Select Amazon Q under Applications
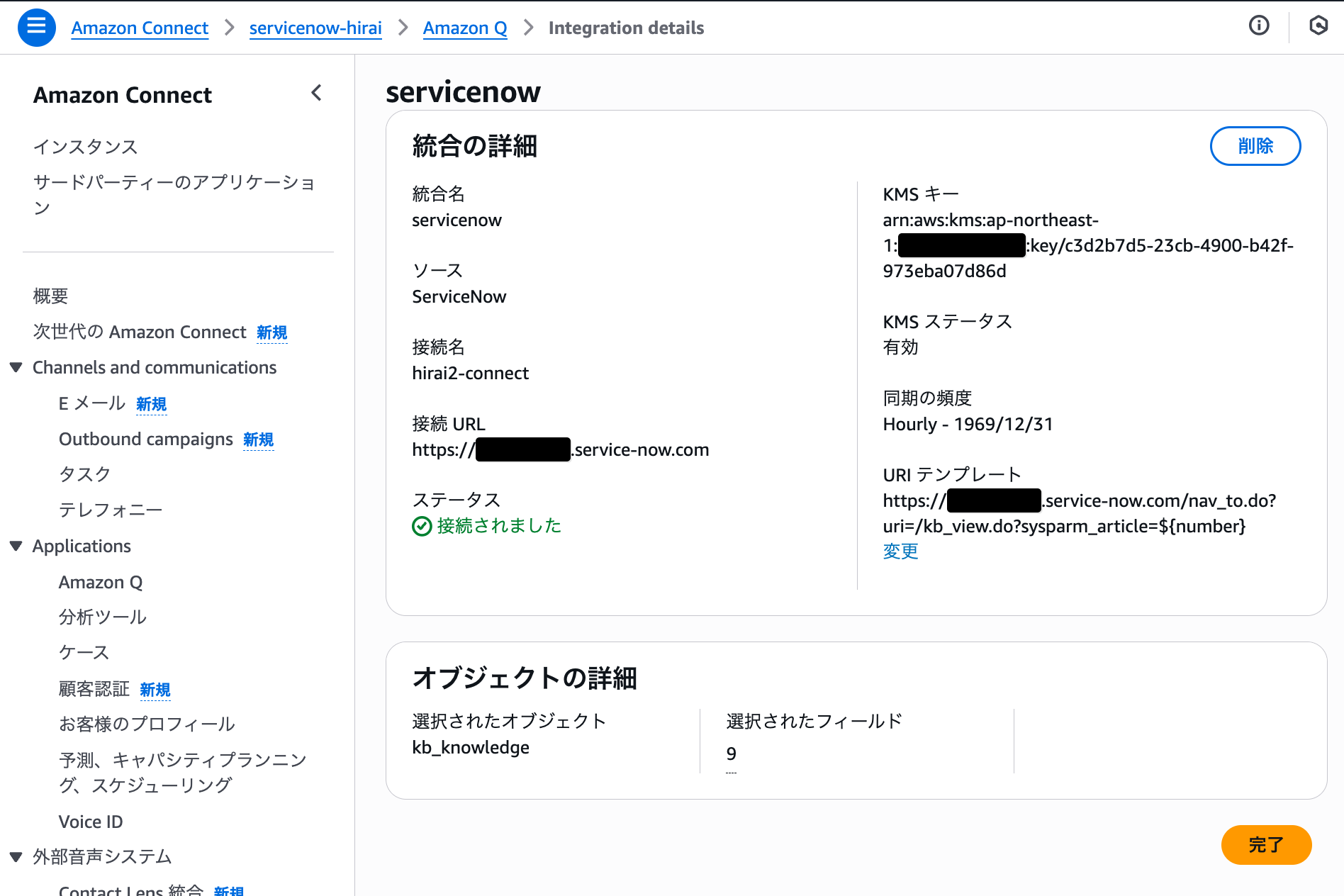This screenshot has width=1344, height=896. (101, 581)
